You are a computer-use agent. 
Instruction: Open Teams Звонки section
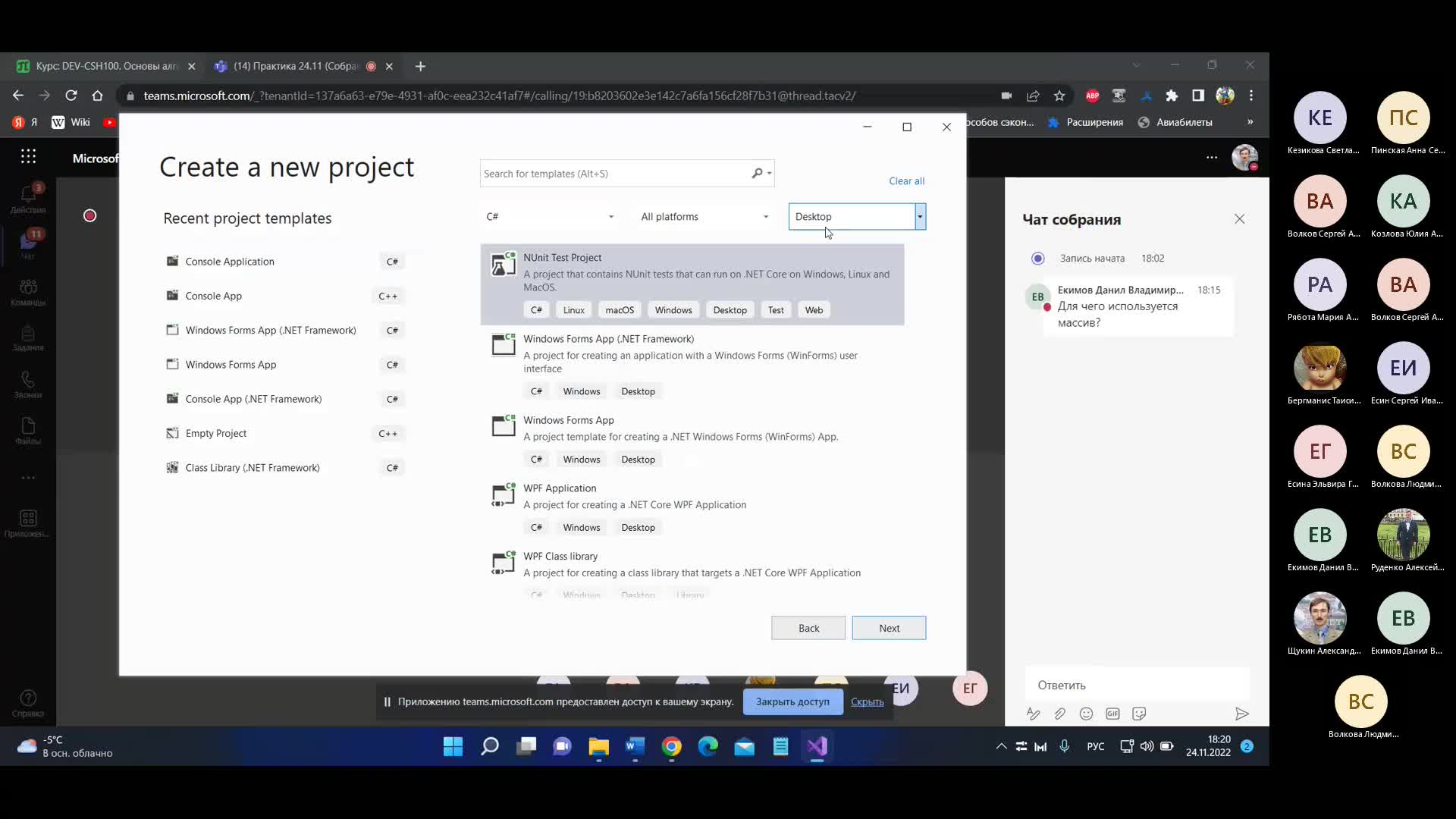click(x=28, y=384)
